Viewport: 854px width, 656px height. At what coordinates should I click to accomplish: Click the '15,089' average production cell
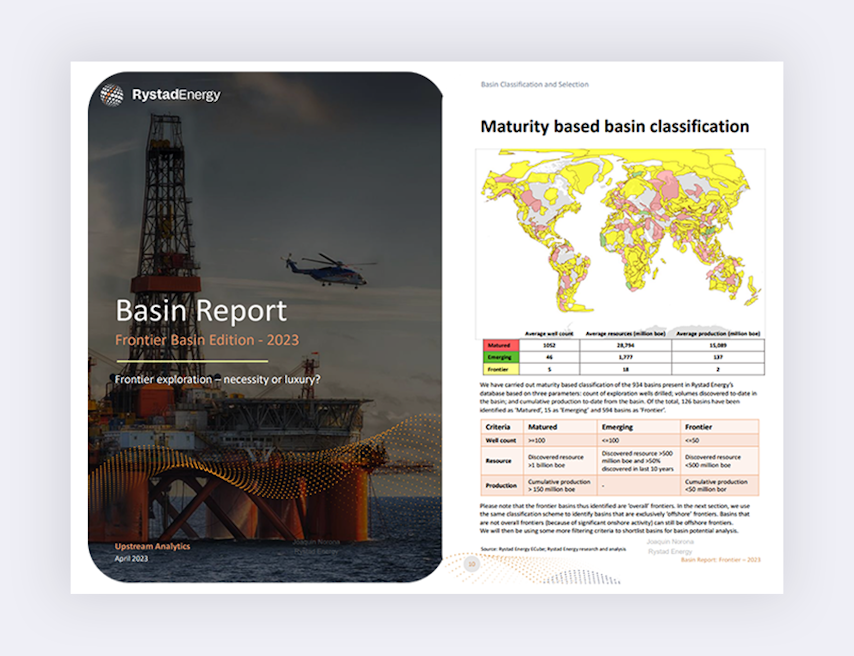(x=718, y=345)
